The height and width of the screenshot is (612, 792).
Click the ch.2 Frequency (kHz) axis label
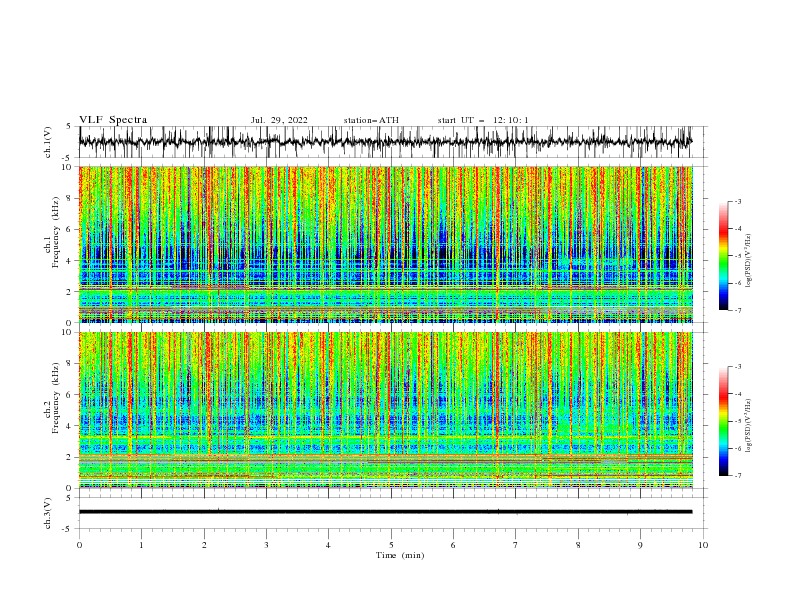pos(52,397)
